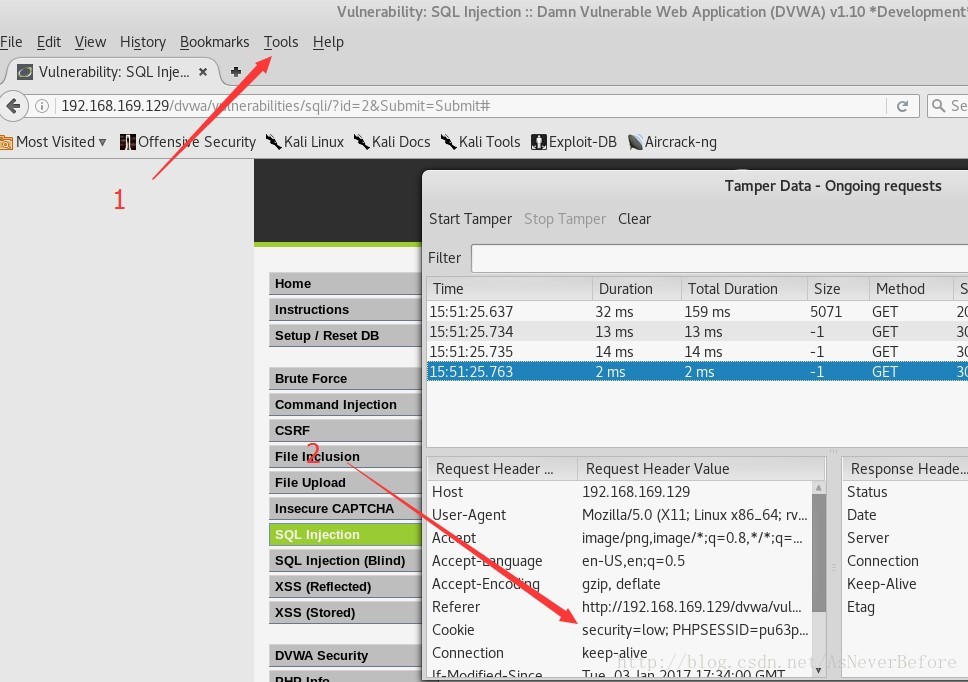The height and width of the screenshot is (682, 968).
Task: Open the Edit menu
Action: pyautogui.click(x=49, y=42)
